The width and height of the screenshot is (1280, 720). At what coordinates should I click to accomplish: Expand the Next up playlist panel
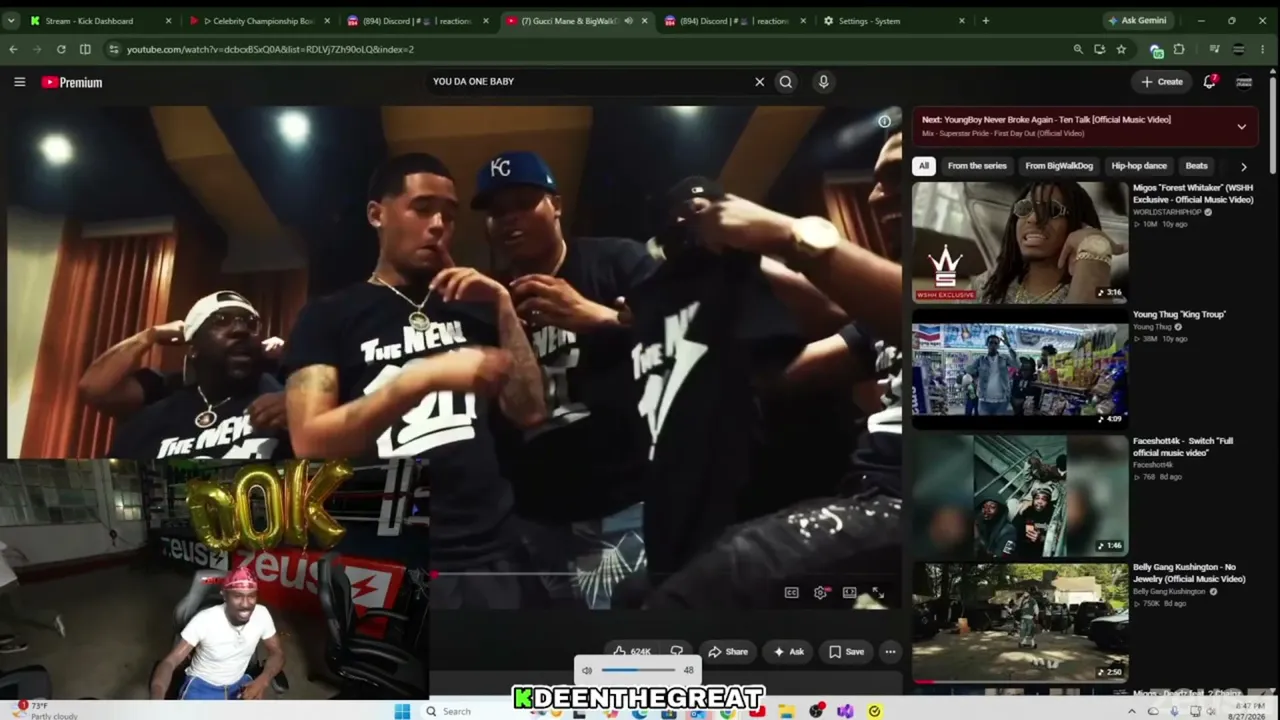1241,127
